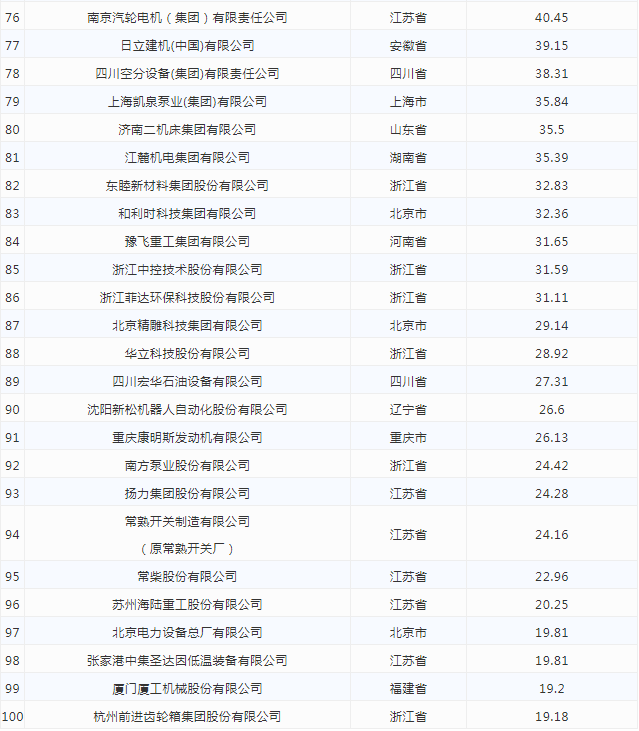Select the value 19.2
Image resolution: width=639 pixels, height=731 pixels.
pyautogui.click(x=551, y=689)
